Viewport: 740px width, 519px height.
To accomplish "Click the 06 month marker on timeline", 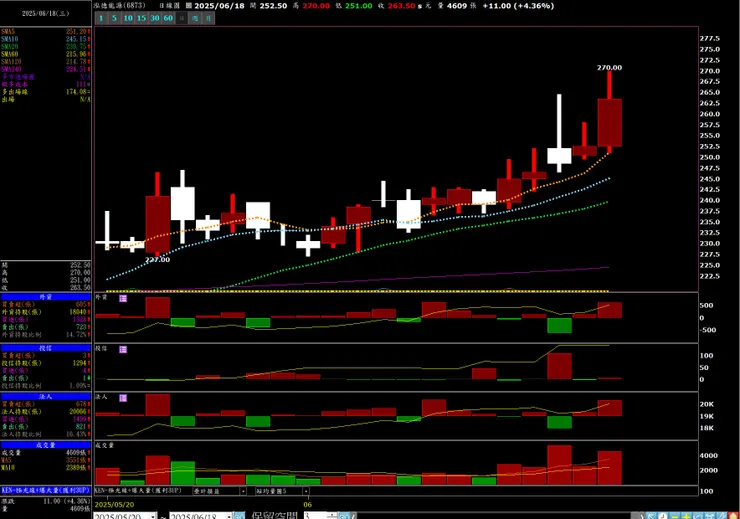I will (x=308, y=505).
